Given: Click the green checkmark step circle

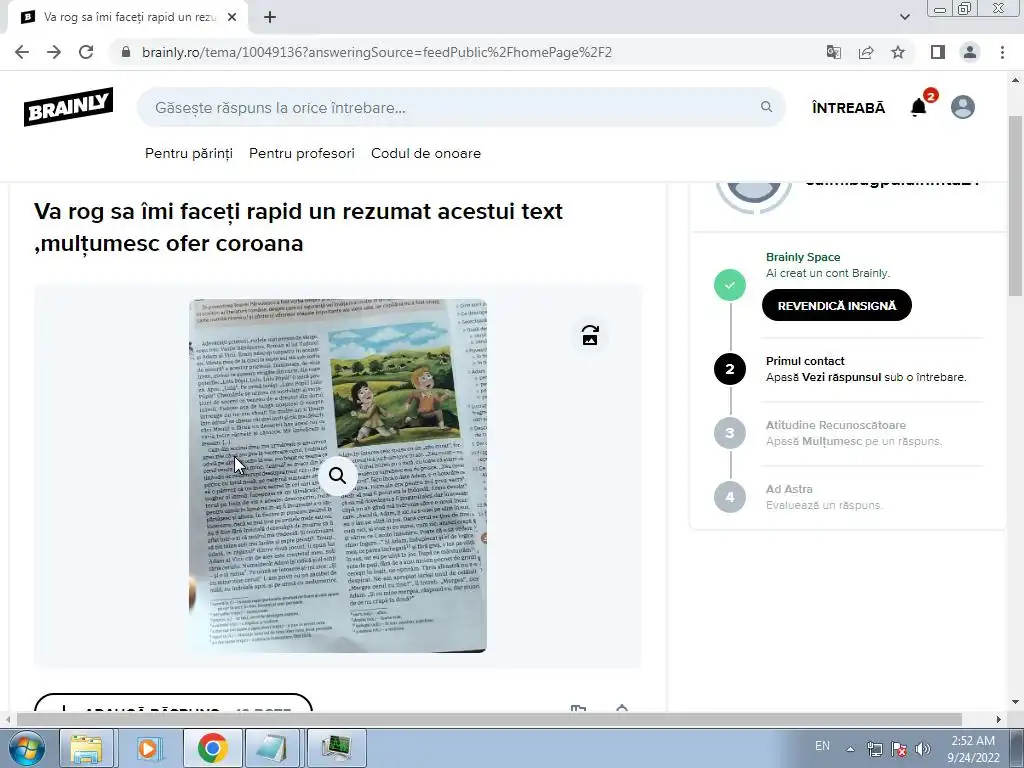Looking at the screenshot, I should 729,285.
